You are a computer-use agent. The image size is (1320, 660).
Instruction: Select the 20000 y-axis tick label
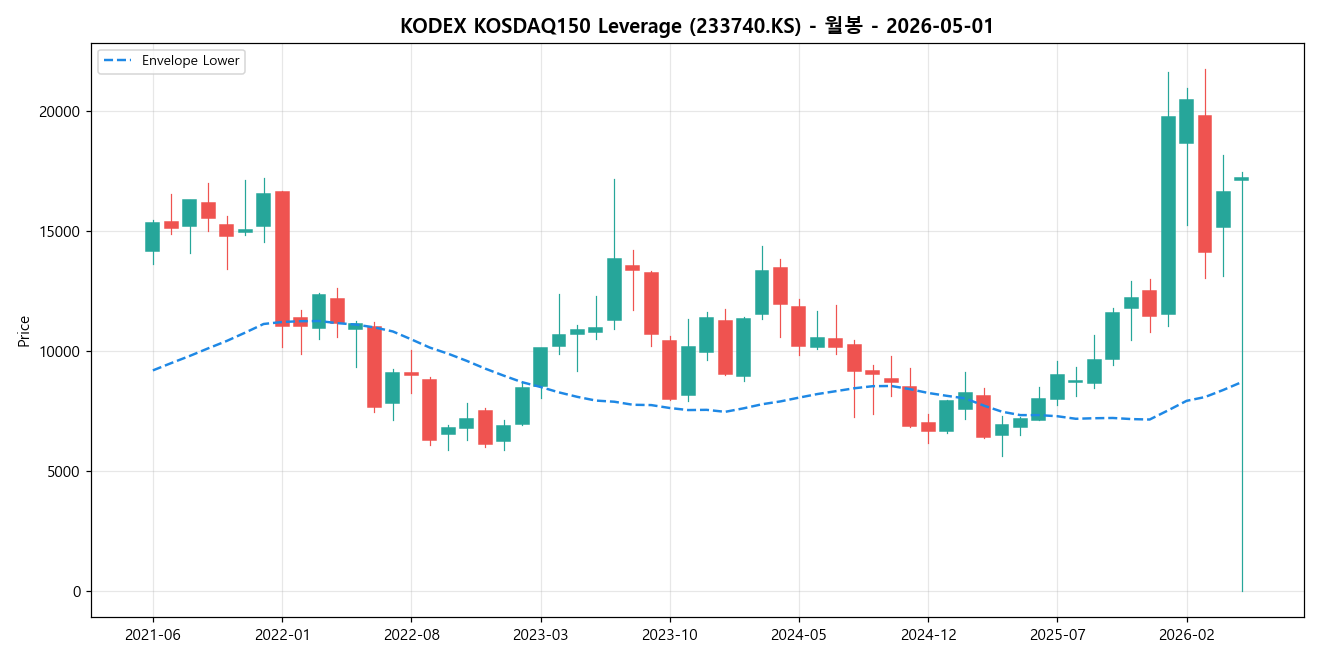pyautogui.click(x=62, y=112)
